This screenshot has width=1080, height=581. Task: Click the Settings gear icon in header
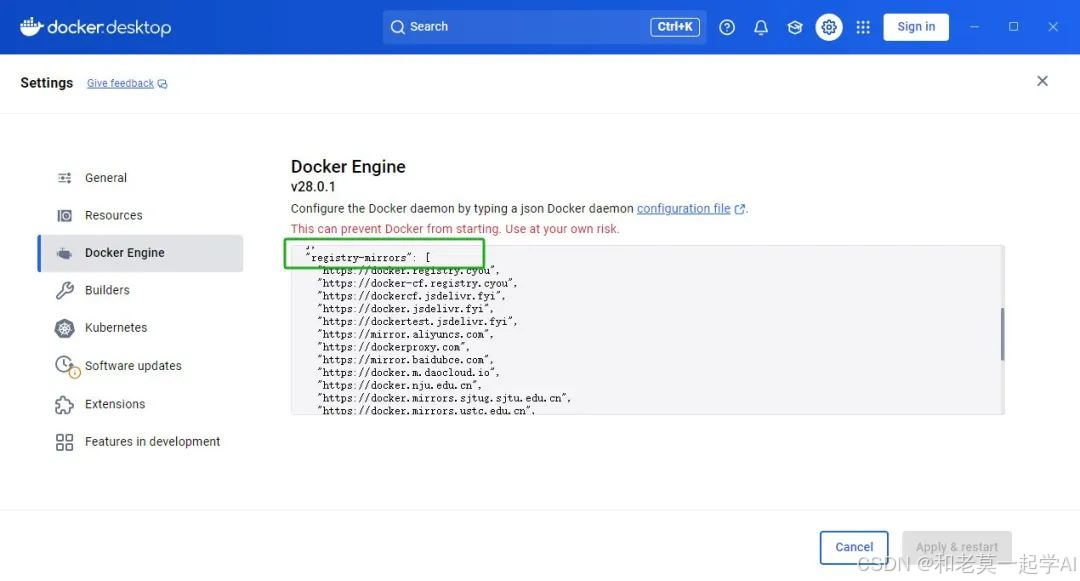coord(829,27)
